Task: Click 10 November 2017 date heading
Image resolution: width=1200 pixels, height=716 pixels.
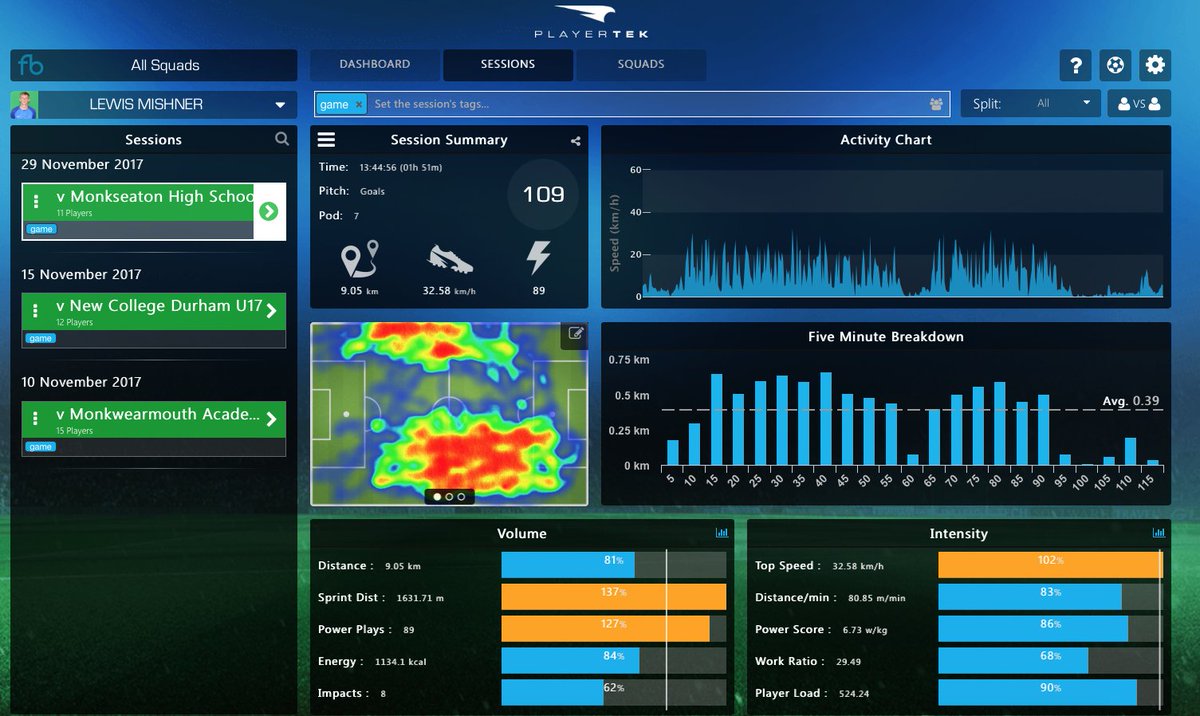Action: [x=82, y=382]
